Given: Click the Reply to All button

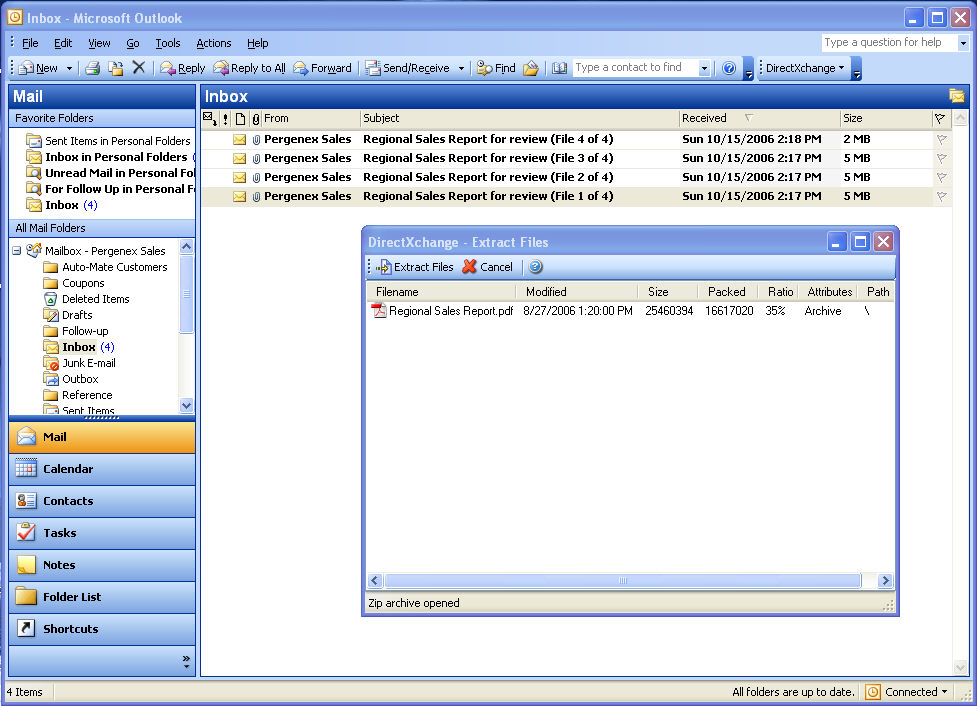Looking at the screenshot, I should point(249,68).
